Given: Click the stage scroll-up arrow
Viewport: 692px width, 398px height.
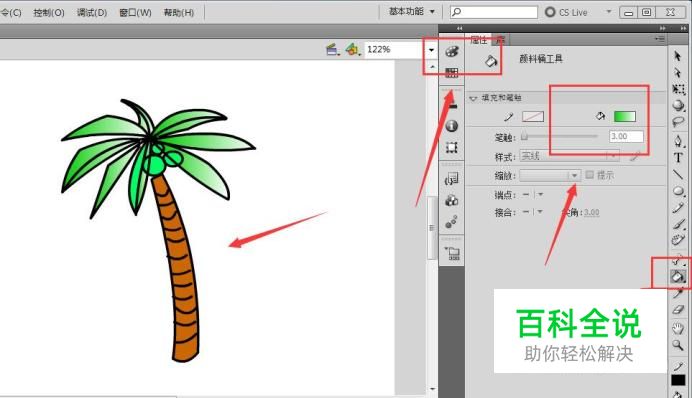Looking at the screenshot, I should pyautogui.click(x=432, y=67).
